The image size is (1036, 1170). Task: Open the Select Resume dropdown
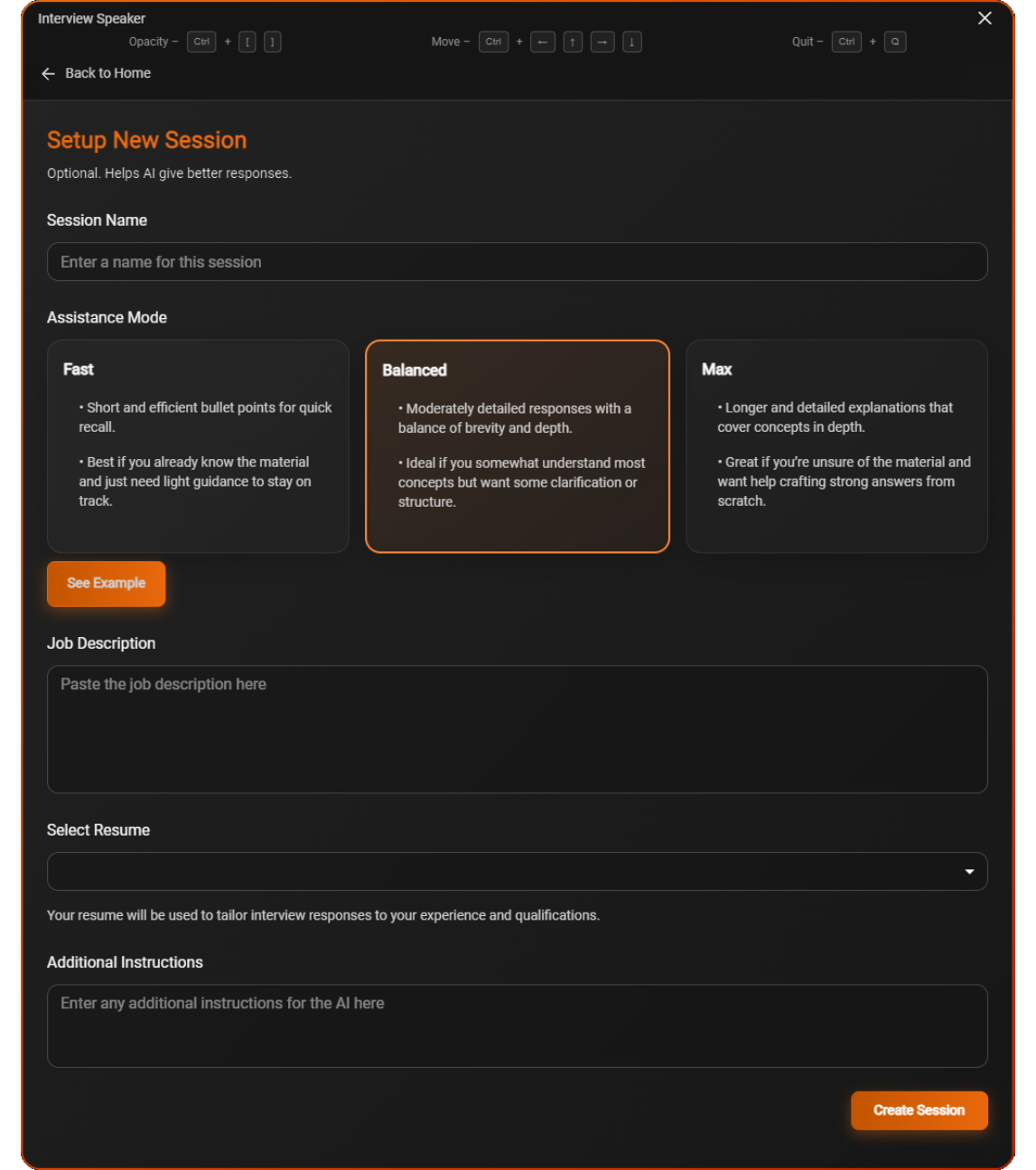[x=506, y=872]
